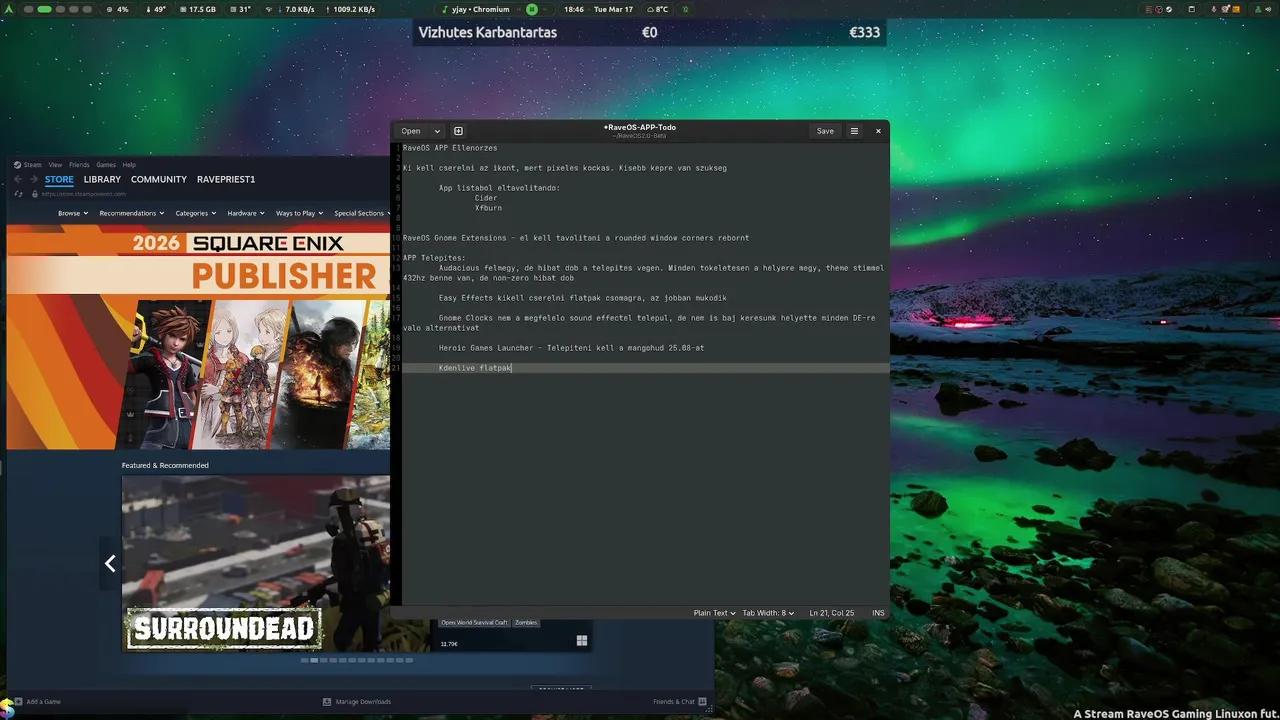Click the 'Heroic Games Launcher' line in editor
Screen dimensions: 1280x720
571,348
